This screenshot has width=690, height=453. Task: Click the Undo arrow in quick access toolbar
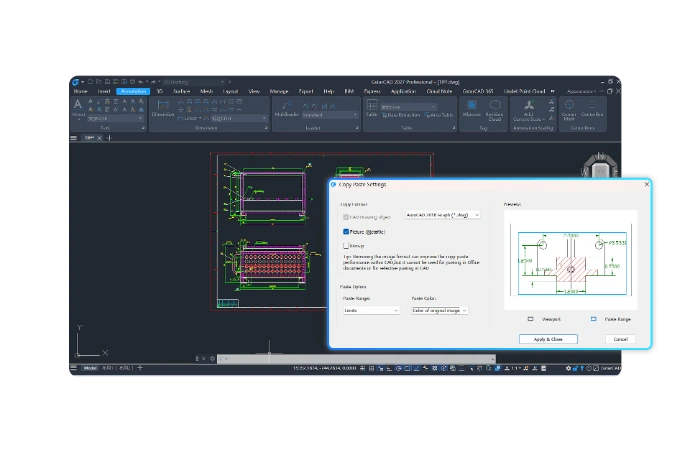click(141, 82)
